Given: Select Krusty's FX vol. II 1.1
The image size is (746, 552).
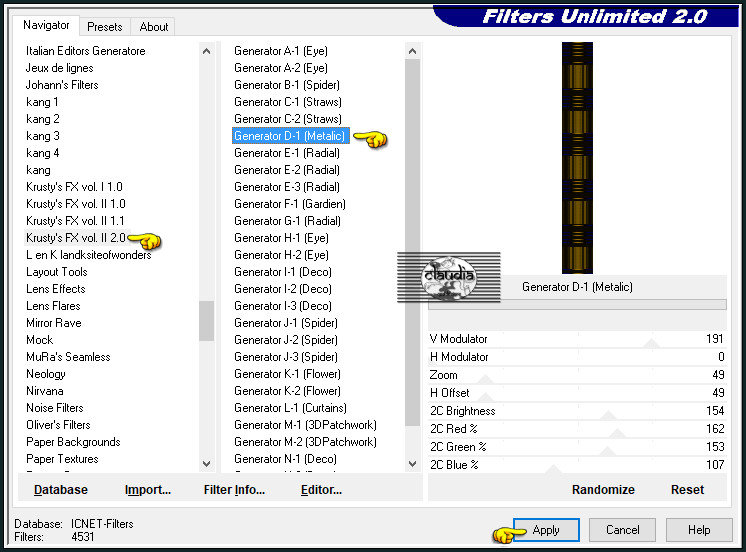Looking at the screenshot, I should [x=75, y=221].
